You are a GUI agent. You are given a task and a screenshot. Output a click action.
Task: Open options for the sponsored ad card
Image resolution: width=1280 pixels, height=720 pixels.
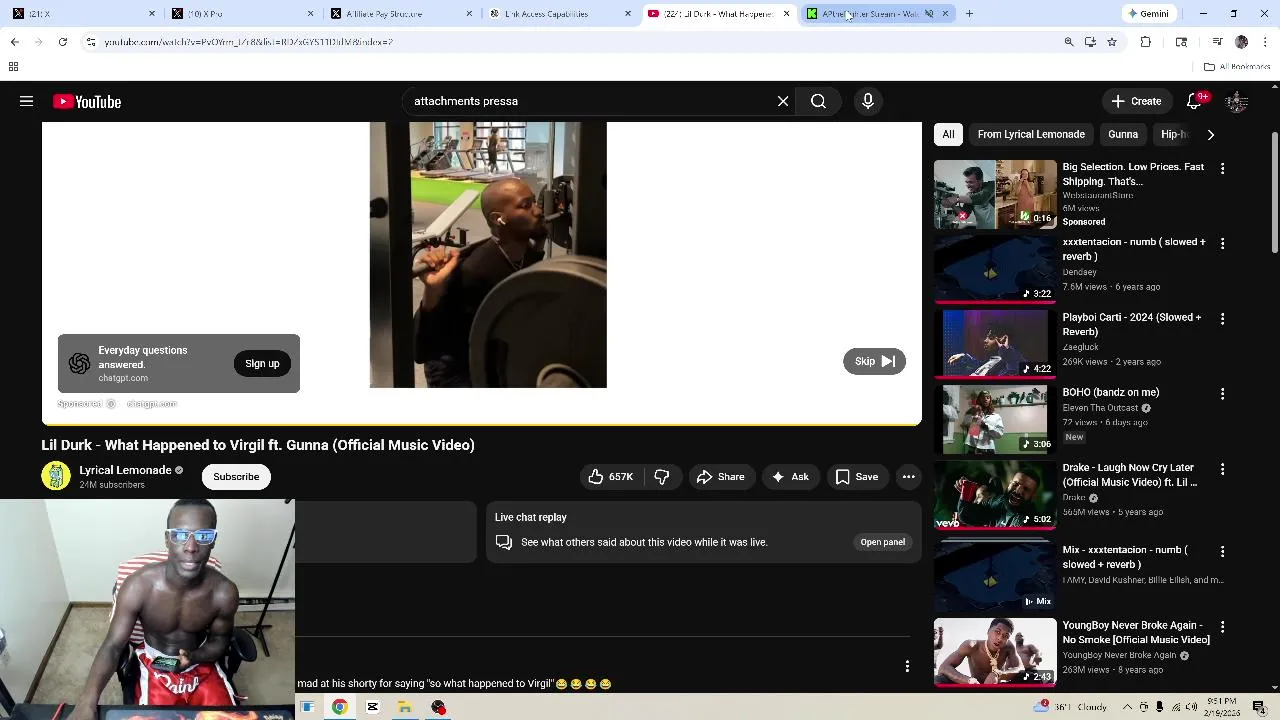(x=1222, y=168)
